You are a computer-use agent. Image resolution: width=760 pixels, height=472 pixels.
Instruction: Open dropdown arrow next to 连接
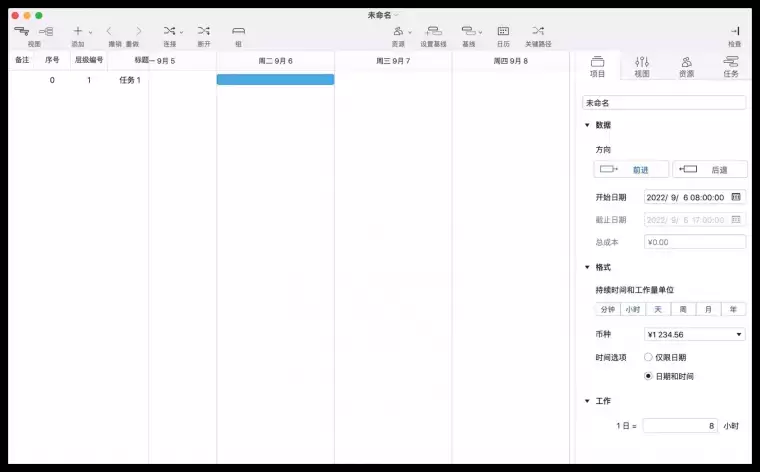coord(181,32)
